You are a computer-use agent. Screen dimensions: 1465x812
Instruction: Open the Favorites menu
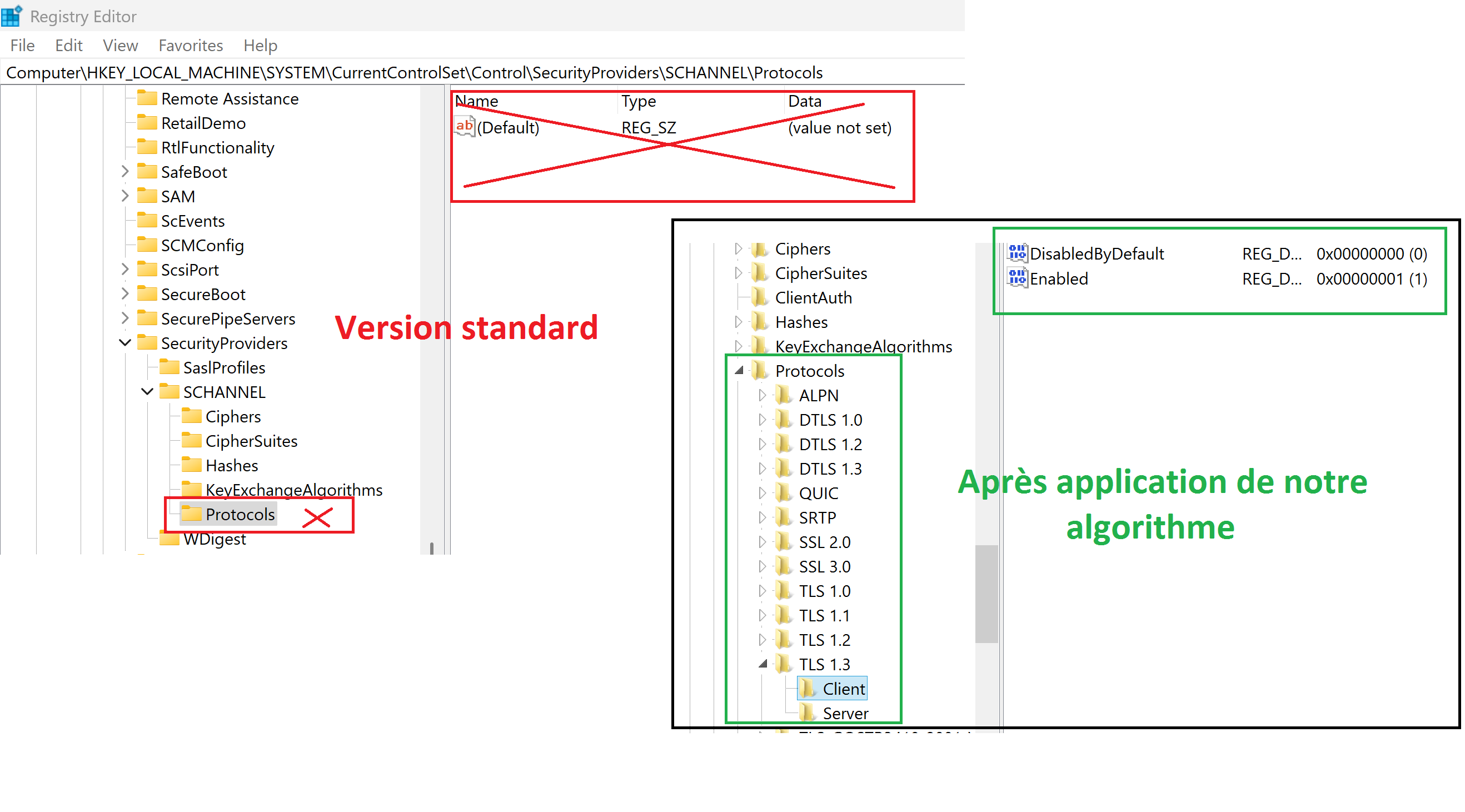click(x=191, y=46)
